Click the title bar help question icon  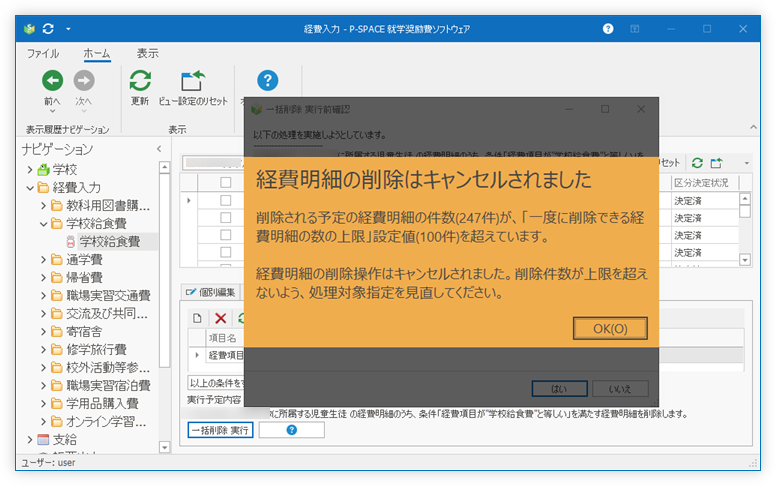pos(608,29)
